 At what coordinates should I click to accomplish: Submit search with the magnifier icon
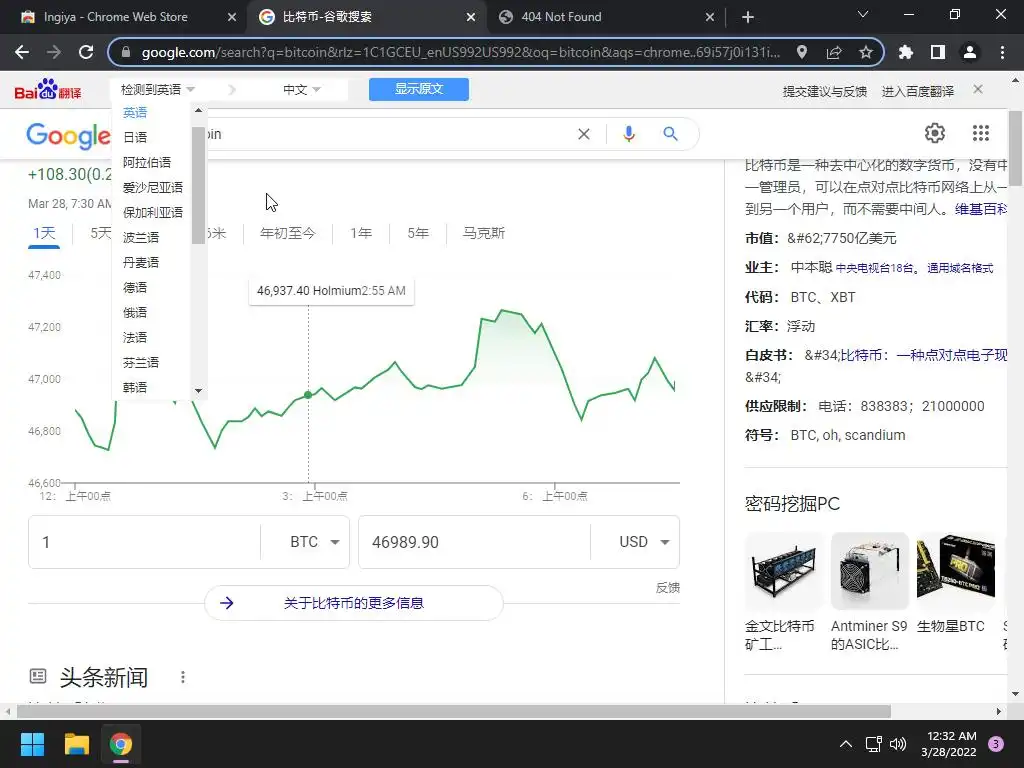click(x=670, y=134)
